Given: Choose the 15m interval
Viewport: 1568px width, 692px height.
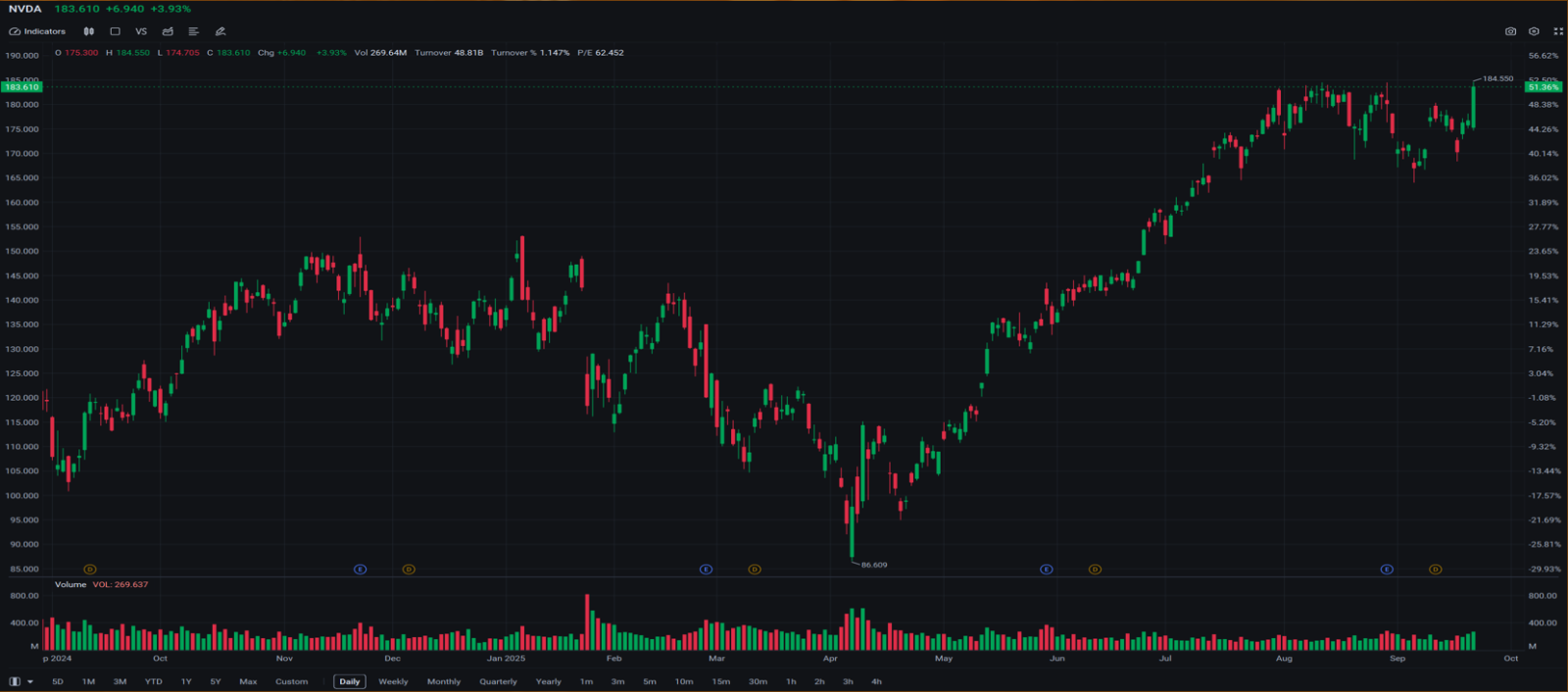Looking at the screenshot, I should (720, 681).
